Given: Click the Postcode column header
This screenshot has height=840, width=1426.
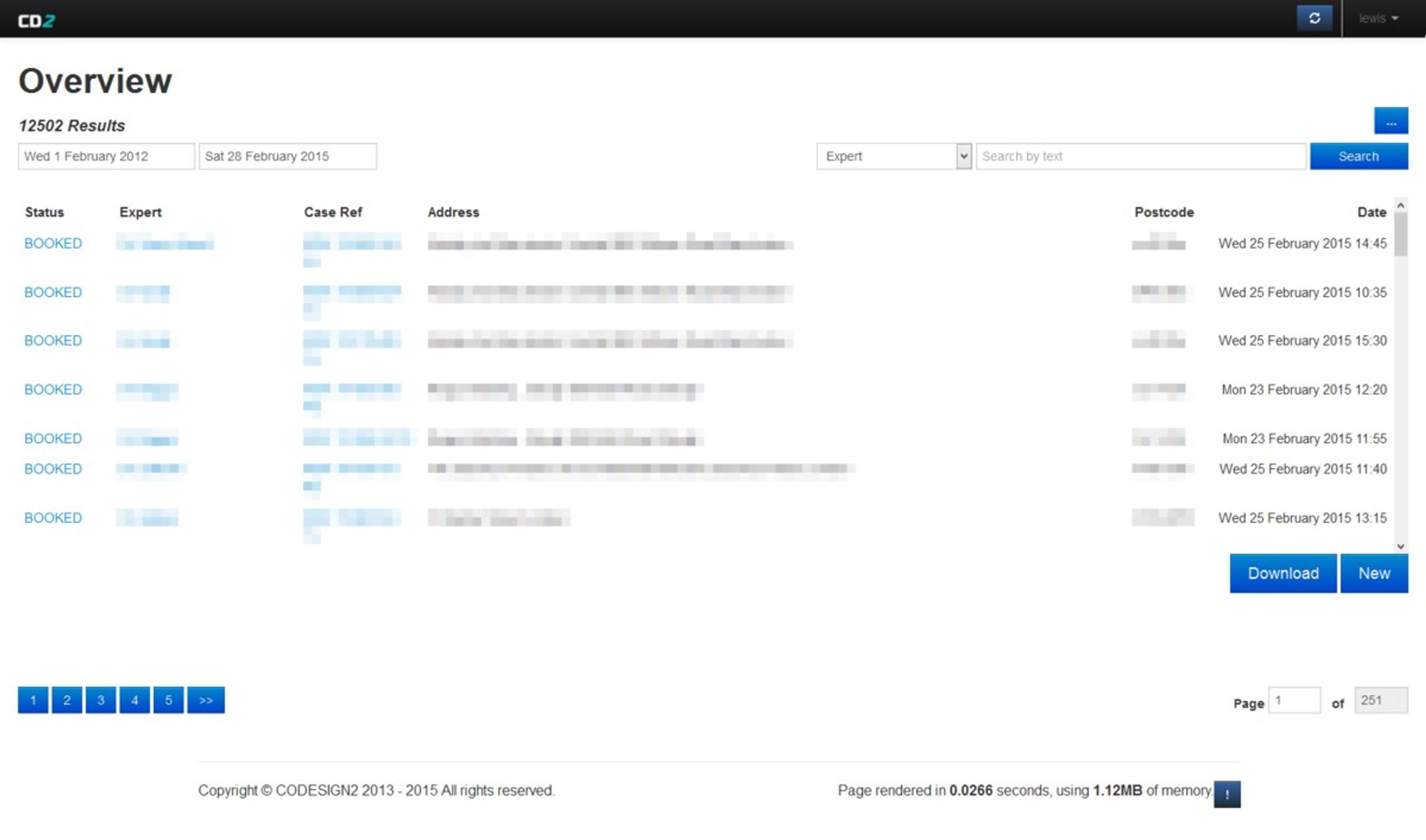Looking at the screenshot, I should 1164,212.
